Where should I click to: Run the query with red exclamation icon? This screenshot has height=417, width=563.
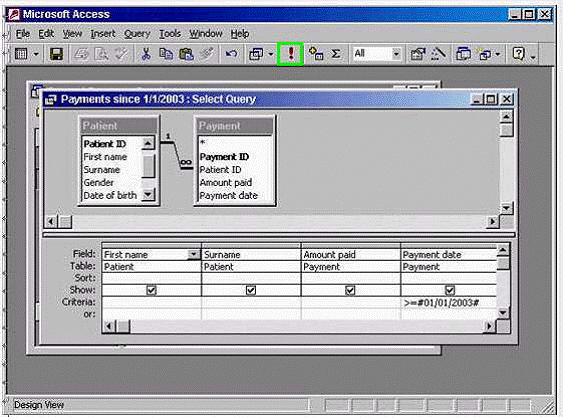coord(291,54)
